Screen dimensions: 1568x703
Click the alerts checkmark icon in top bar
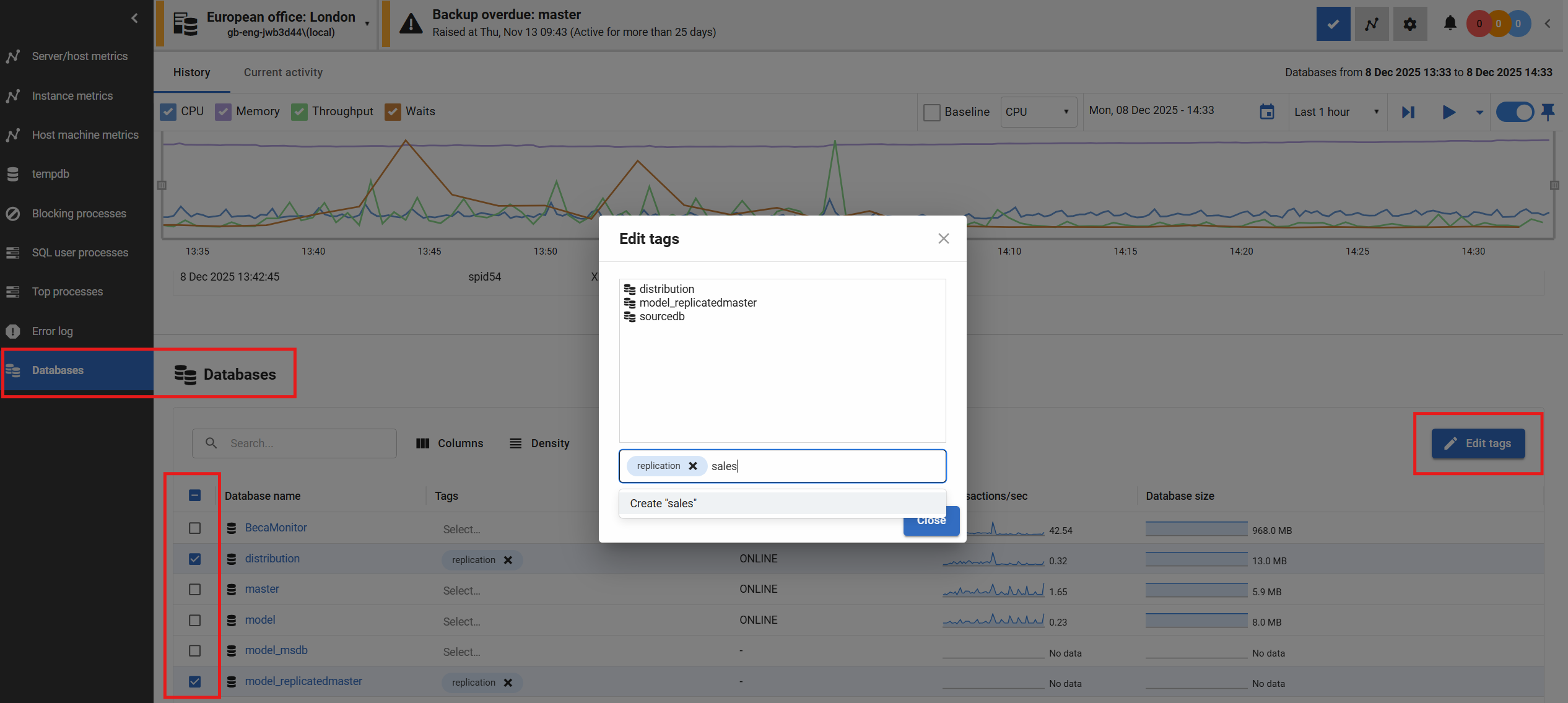tap(1333, 24)
